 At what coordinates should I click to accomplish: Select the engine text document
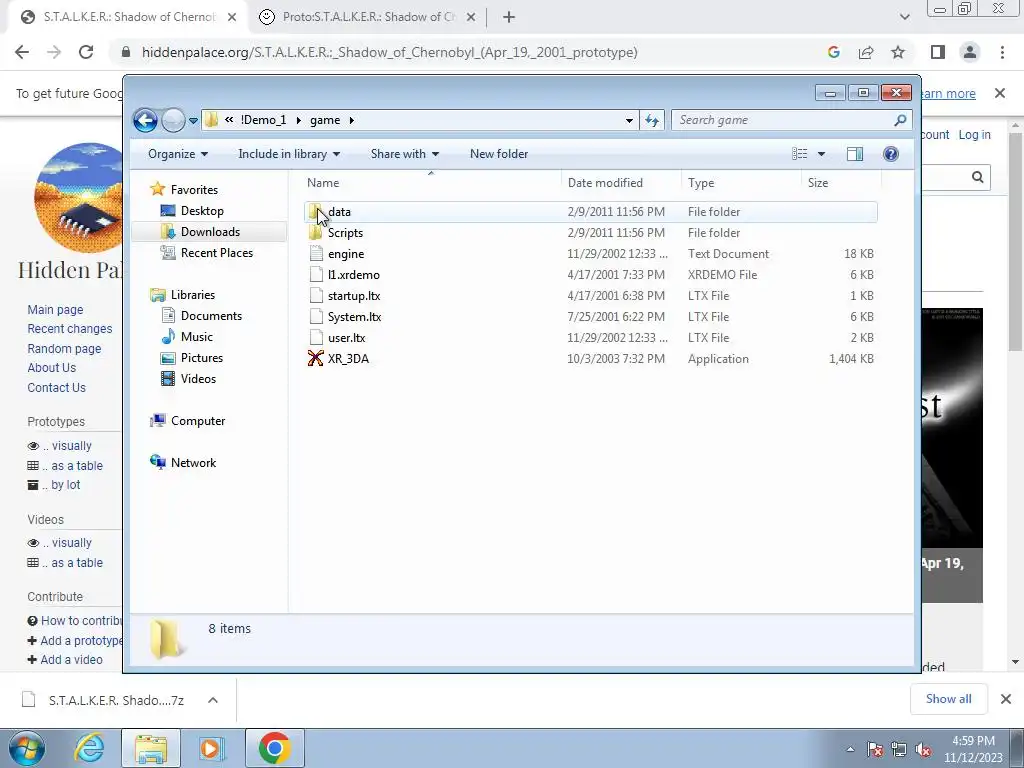[590, 253]
